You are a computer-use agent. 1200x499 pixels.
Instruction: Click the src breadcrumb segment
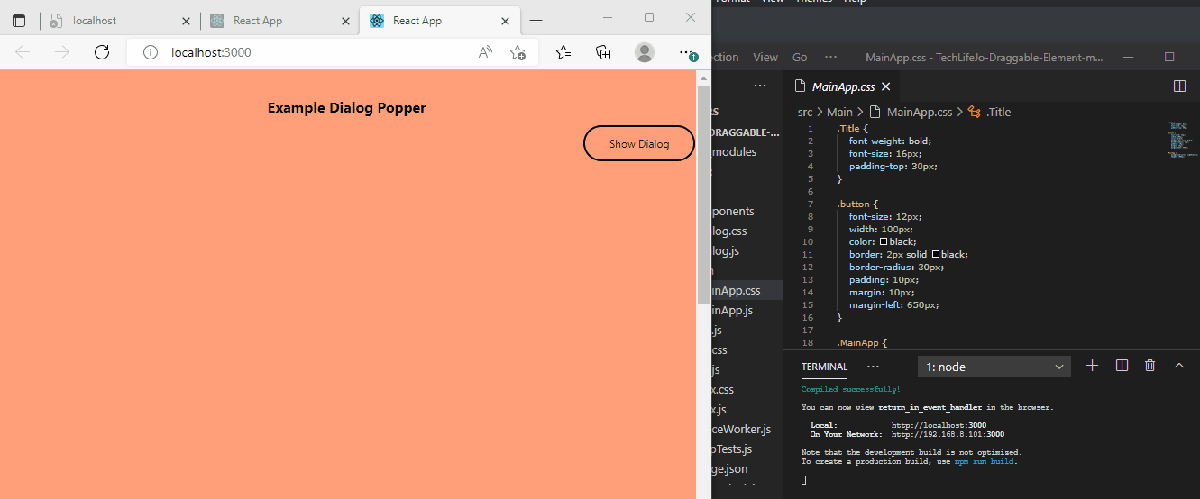804,112
